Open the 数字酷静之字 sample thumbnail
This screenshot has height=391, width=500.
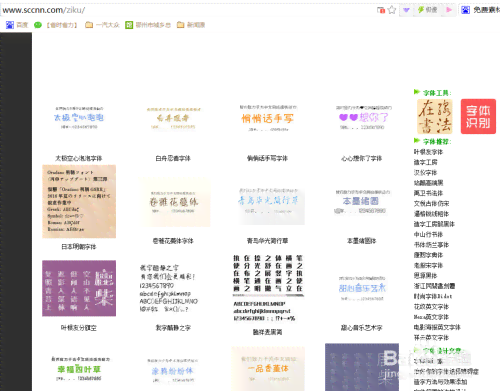click(x=169, y=288)
